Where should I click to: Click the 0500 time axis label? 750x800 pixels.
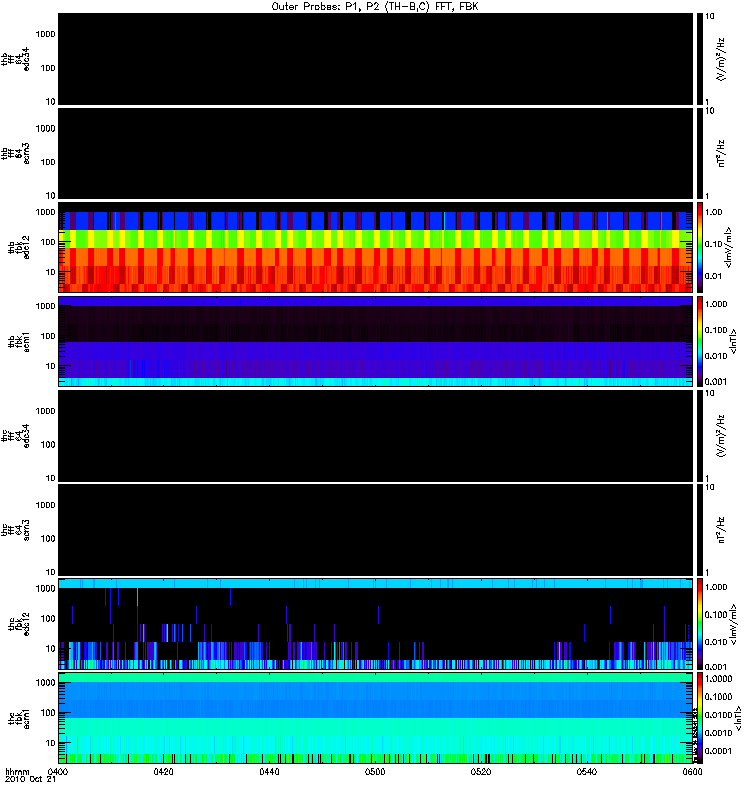point(375,771)
